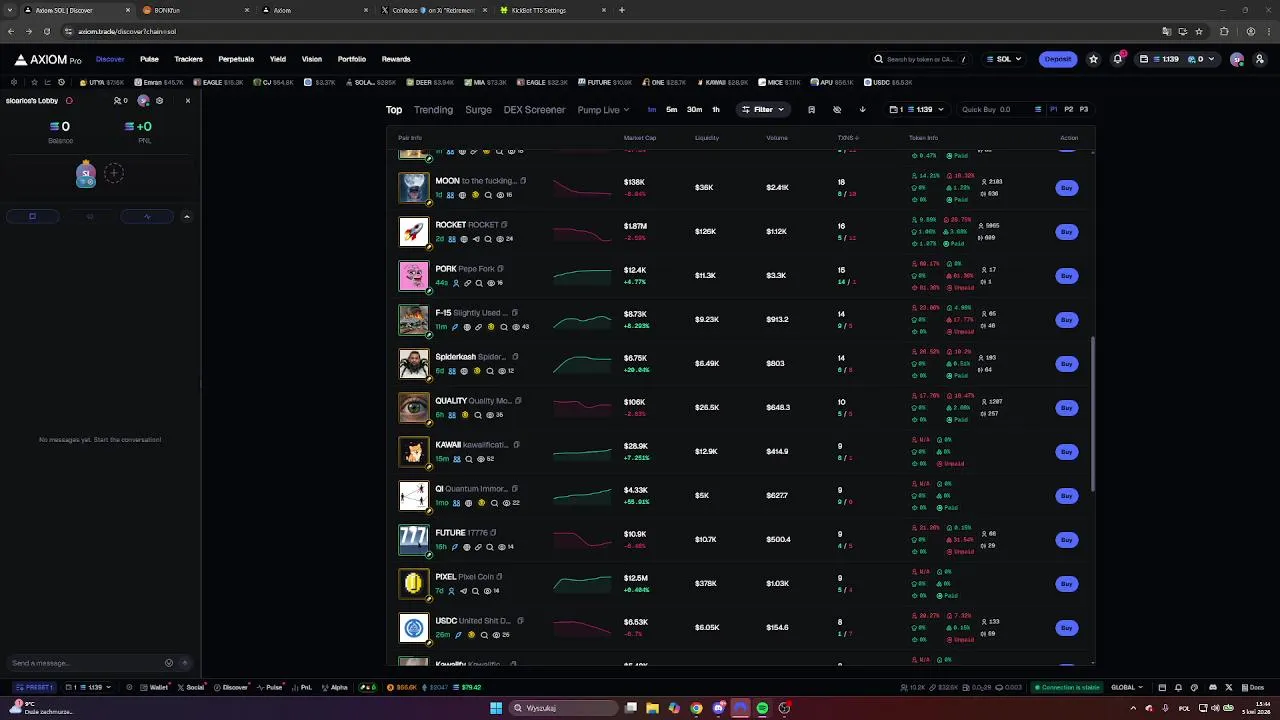Open the Portfolio page
Viewport: 1280px width, 720px height.
pos(351,59)
